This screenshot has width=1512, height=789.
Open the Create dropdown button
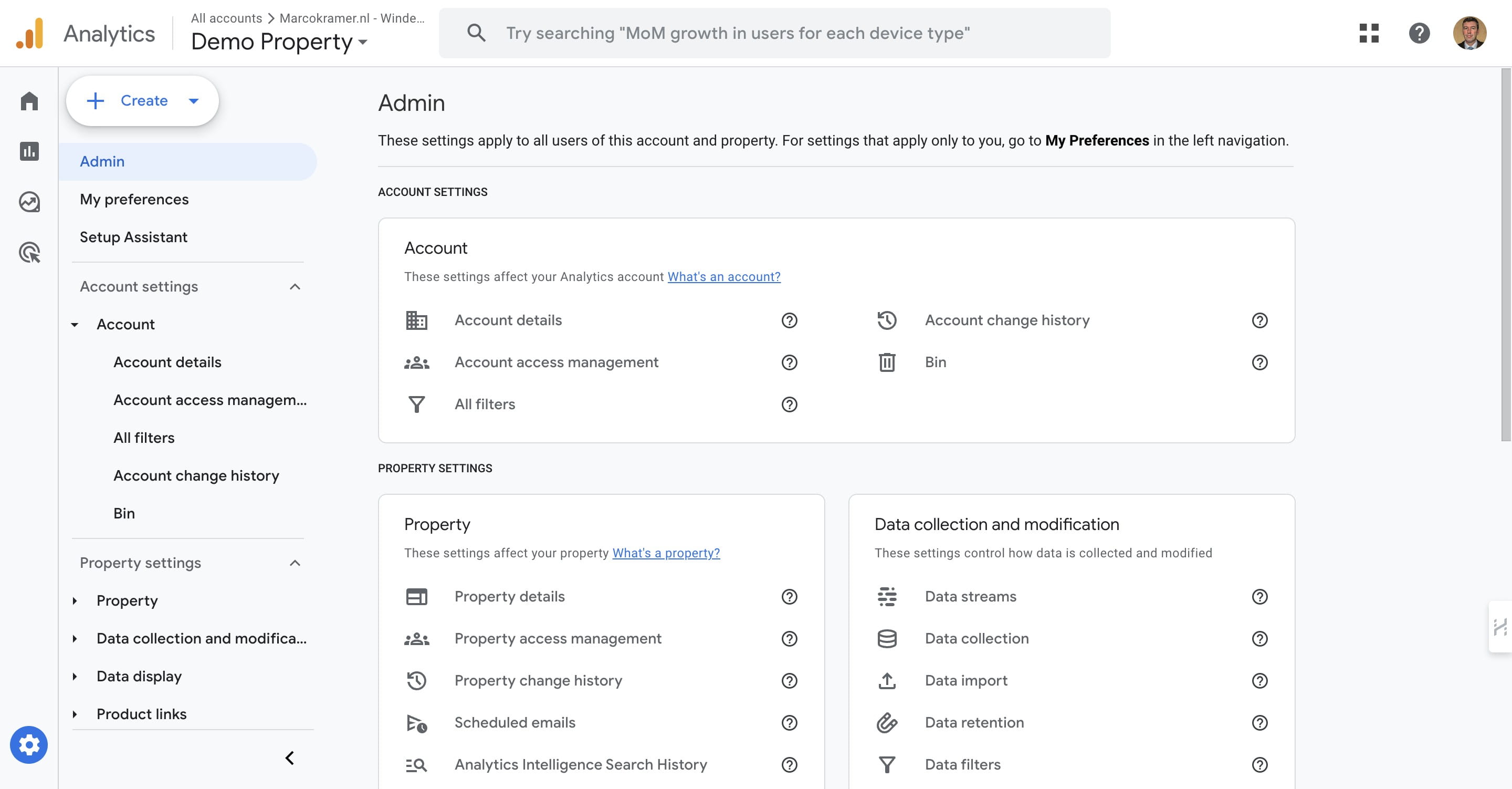point(143,100)
